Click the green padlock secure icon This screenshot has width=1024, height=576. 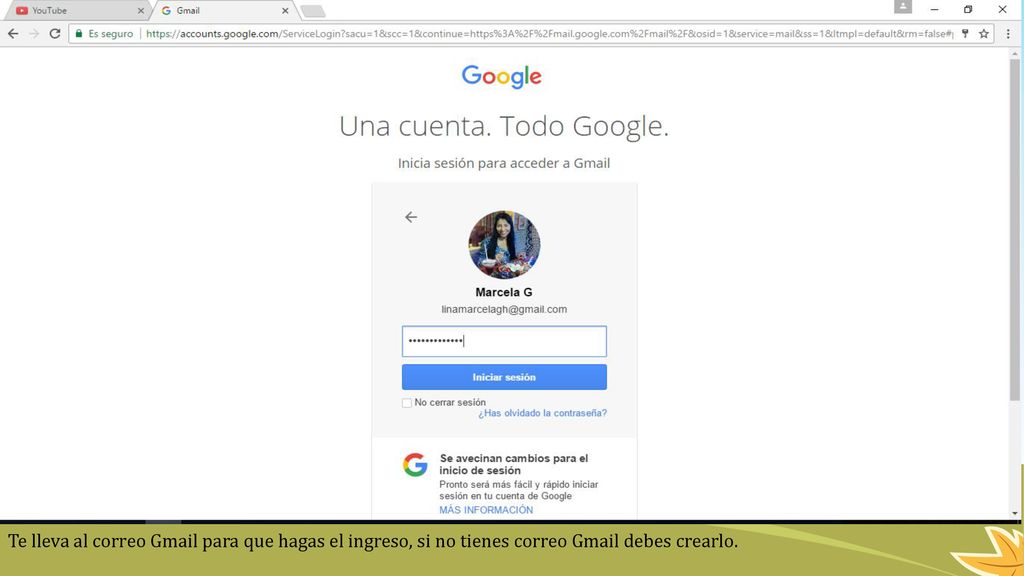(x=79, y=33)
